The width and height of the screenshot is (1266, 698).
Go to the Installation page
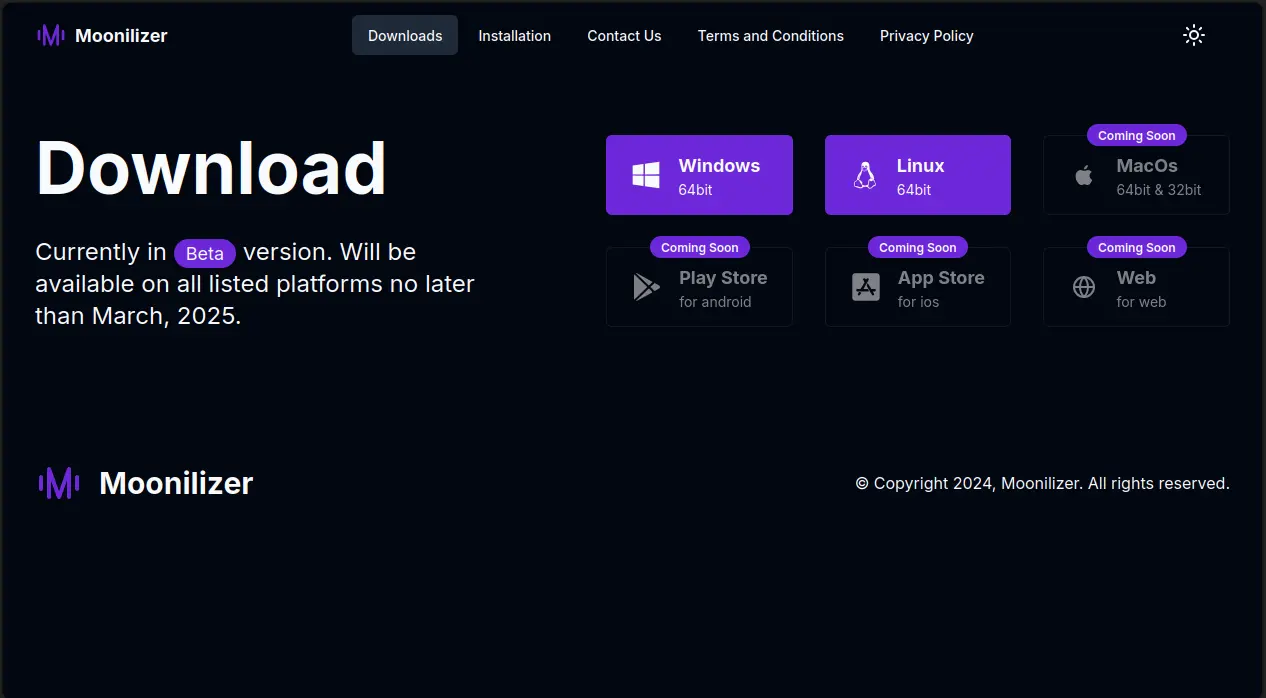pyautogui.click(x=514, y=36)
